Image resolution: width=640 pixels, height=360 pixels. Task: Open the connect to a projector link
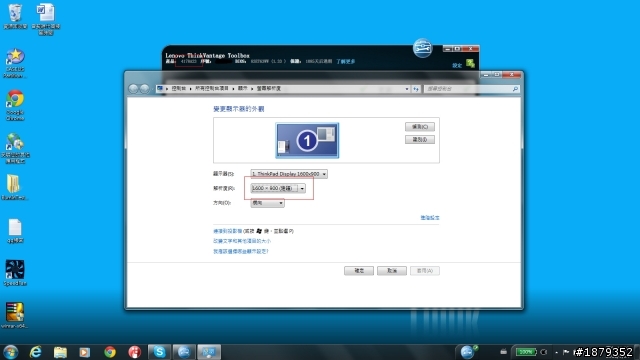(227, 231)
